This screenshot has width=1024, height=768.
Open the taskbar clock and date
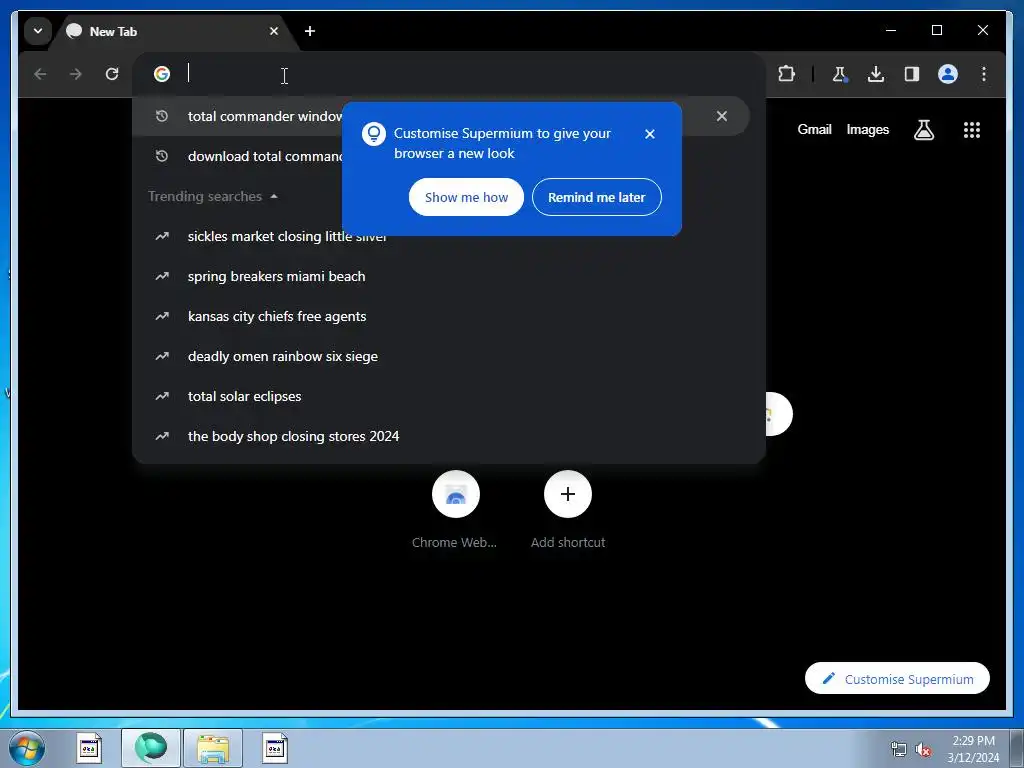[x=973, y=749]
